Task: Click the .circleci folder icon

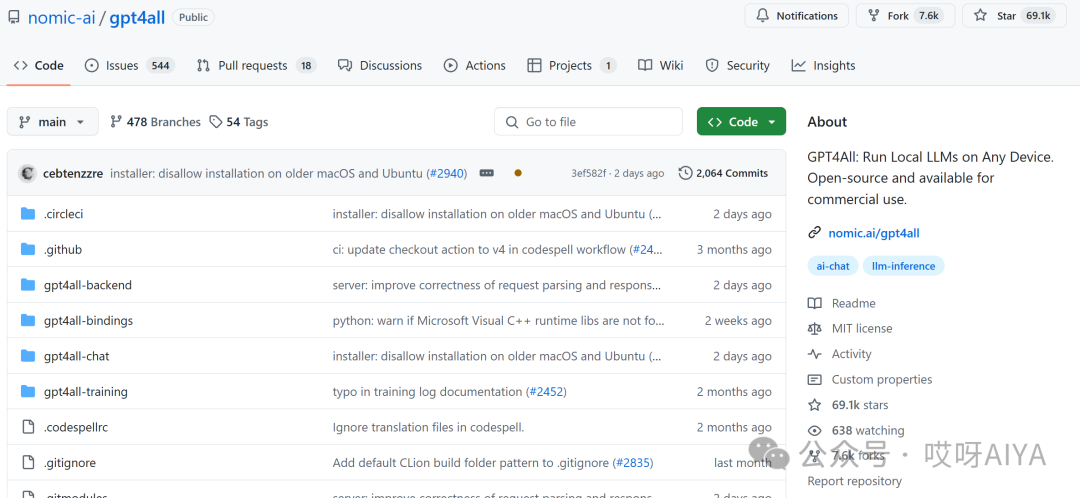Action: (28, 214)
